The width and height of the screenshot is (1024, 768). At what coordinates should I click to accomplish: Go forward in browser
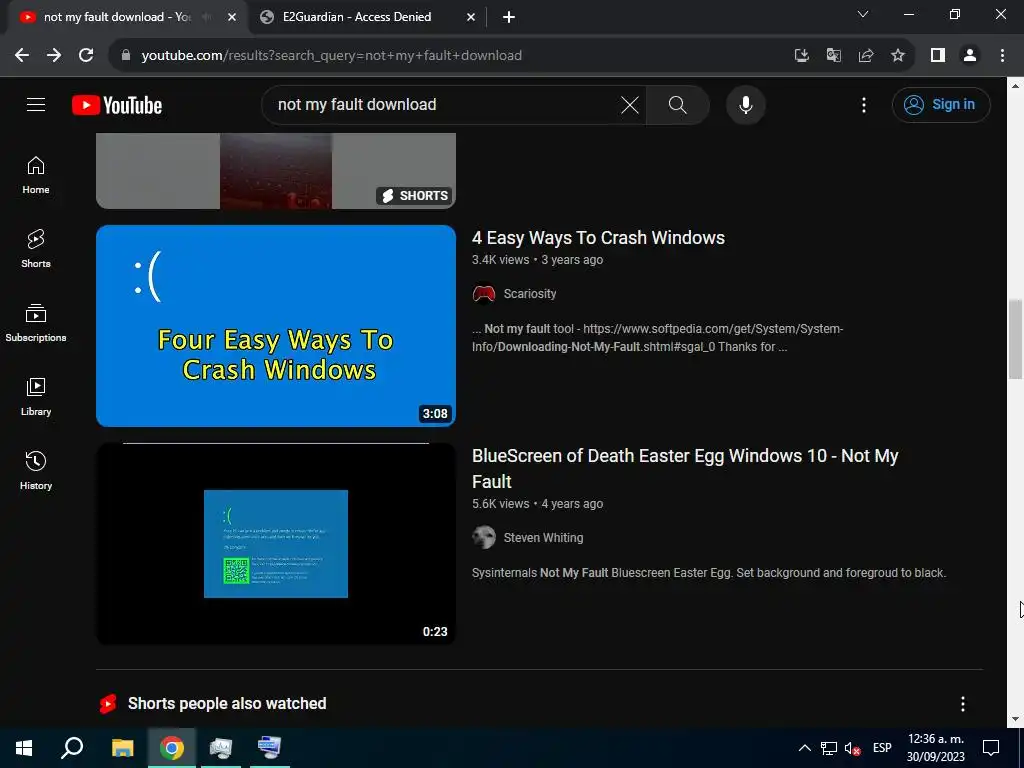(x=54, y=56)
